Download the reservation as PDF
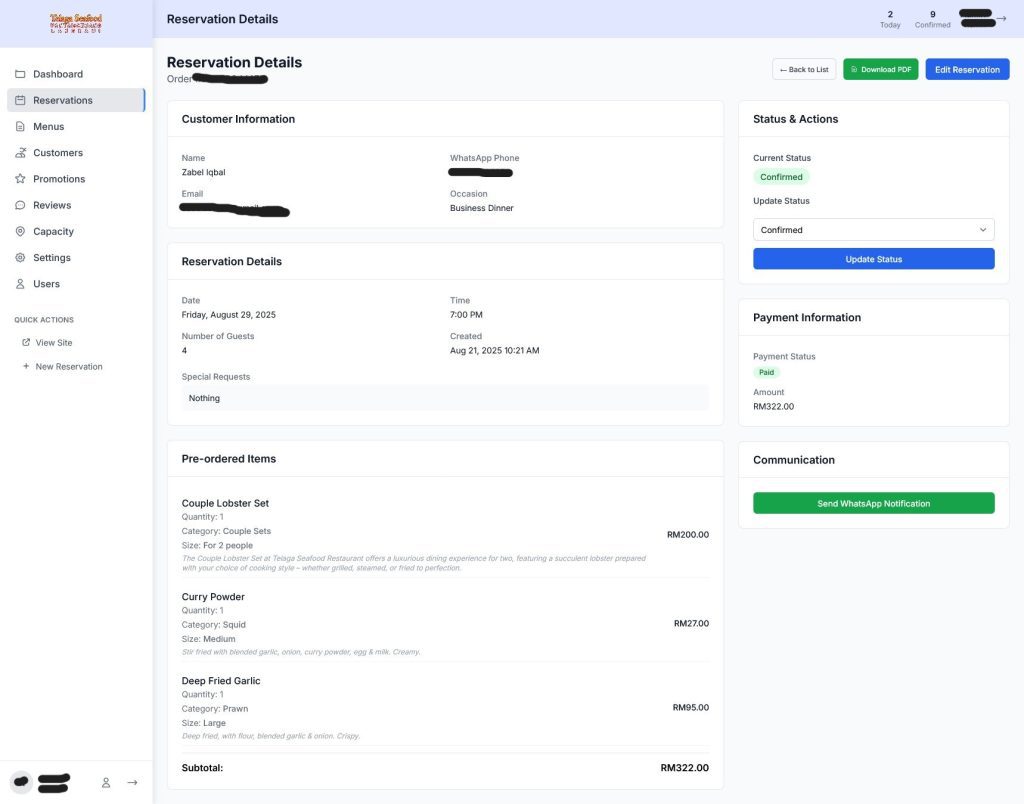Image resolution: width=1024 pixels, height=804 pixels. click(x=880, y=69)
